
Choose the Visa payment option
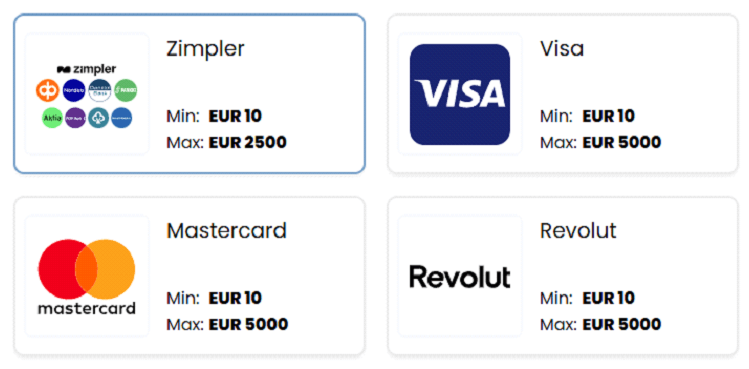pos(563,93)
